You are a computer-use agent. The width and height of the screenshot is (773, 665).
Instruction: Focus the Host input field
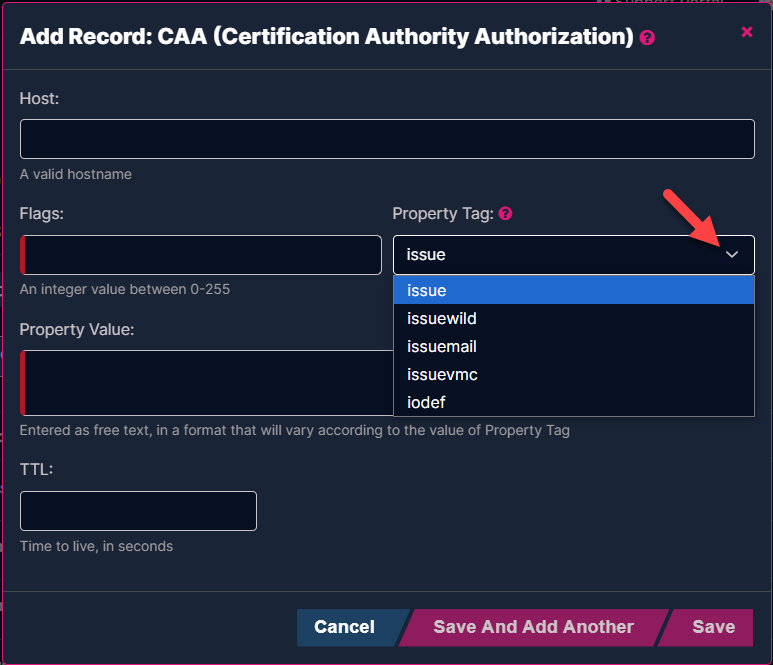pyautogui.click(x=387, y=139)
